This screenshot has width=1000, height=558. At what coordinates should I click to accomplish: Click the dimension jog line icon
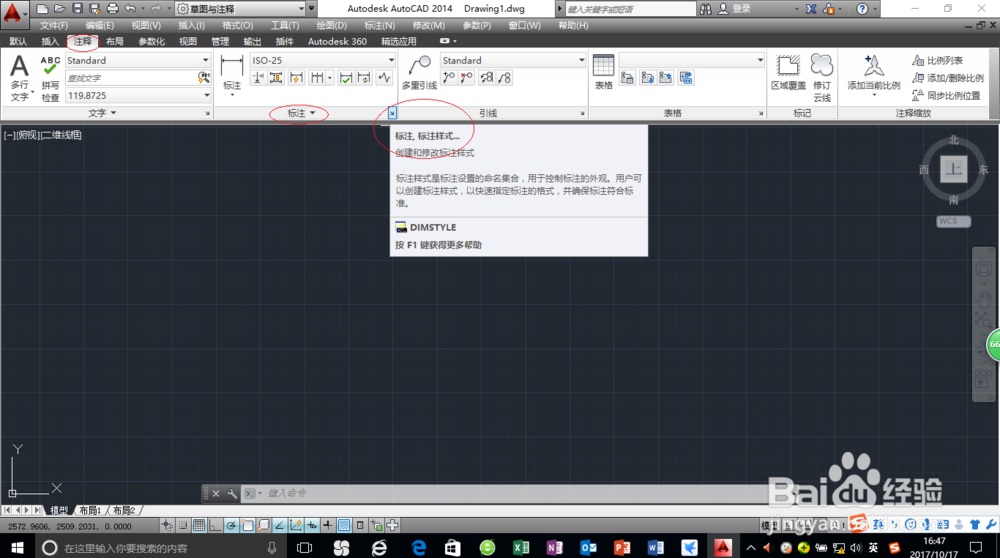tap(385, 78)
